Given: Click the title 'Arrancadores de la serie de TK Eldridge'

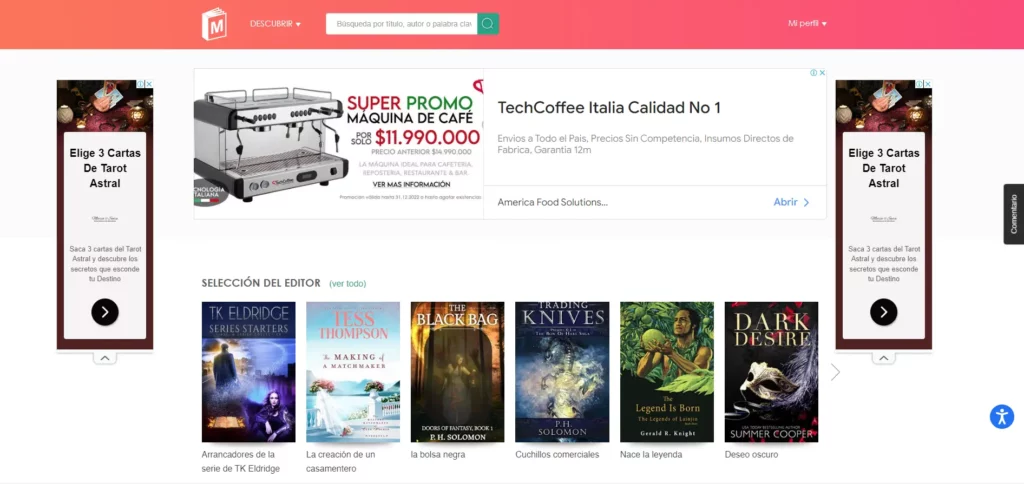Looking at the screenshot, I should (x=238, y=461).
